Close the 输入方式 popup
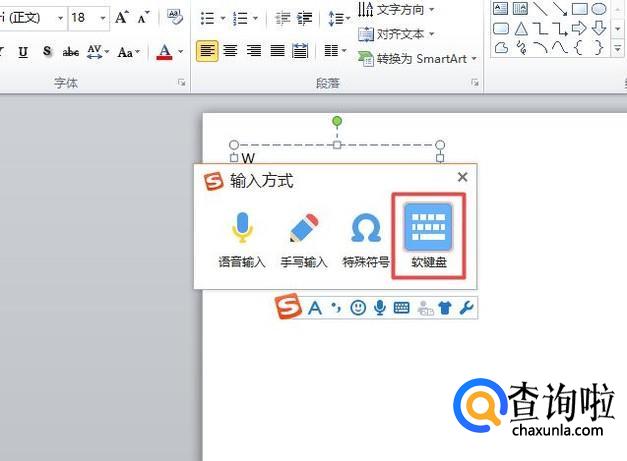 coord(462,177)
